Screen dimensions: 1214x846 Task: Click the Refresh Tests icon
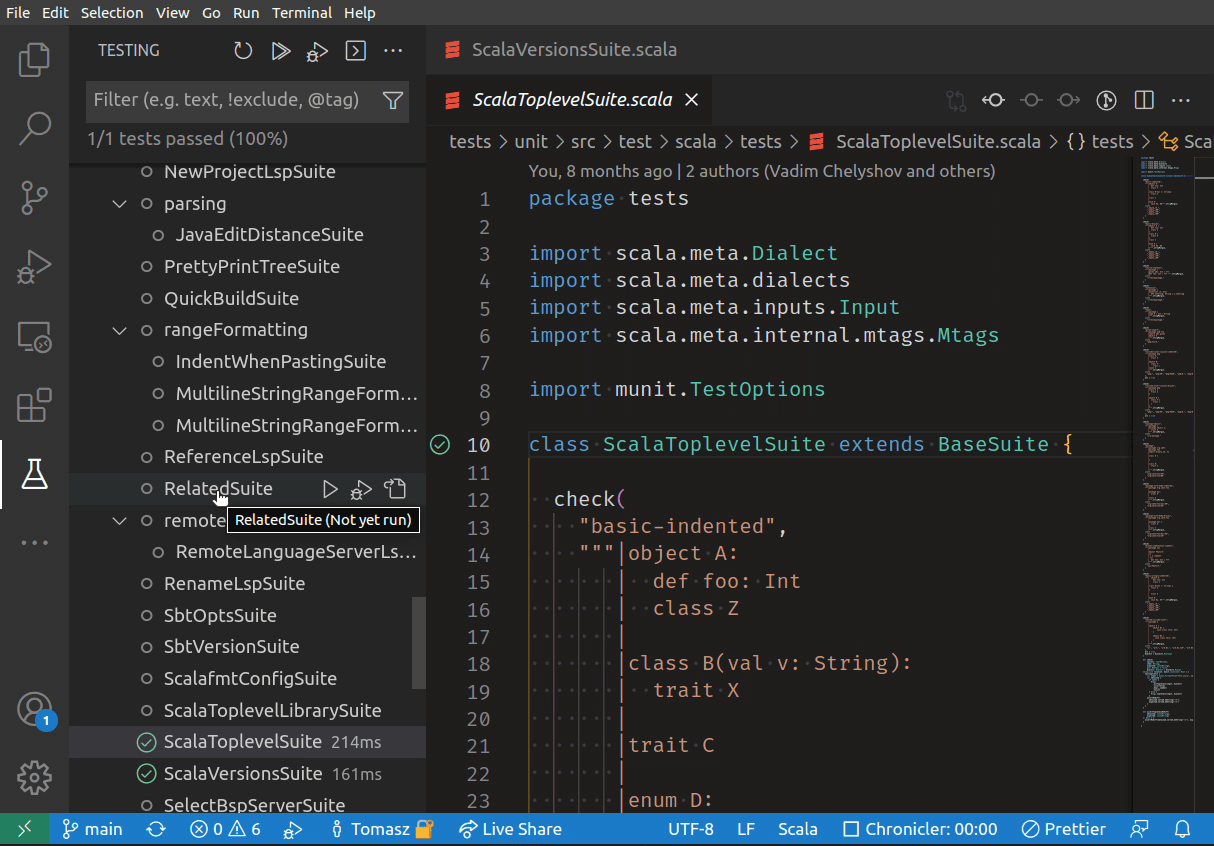tap(243, 50)
